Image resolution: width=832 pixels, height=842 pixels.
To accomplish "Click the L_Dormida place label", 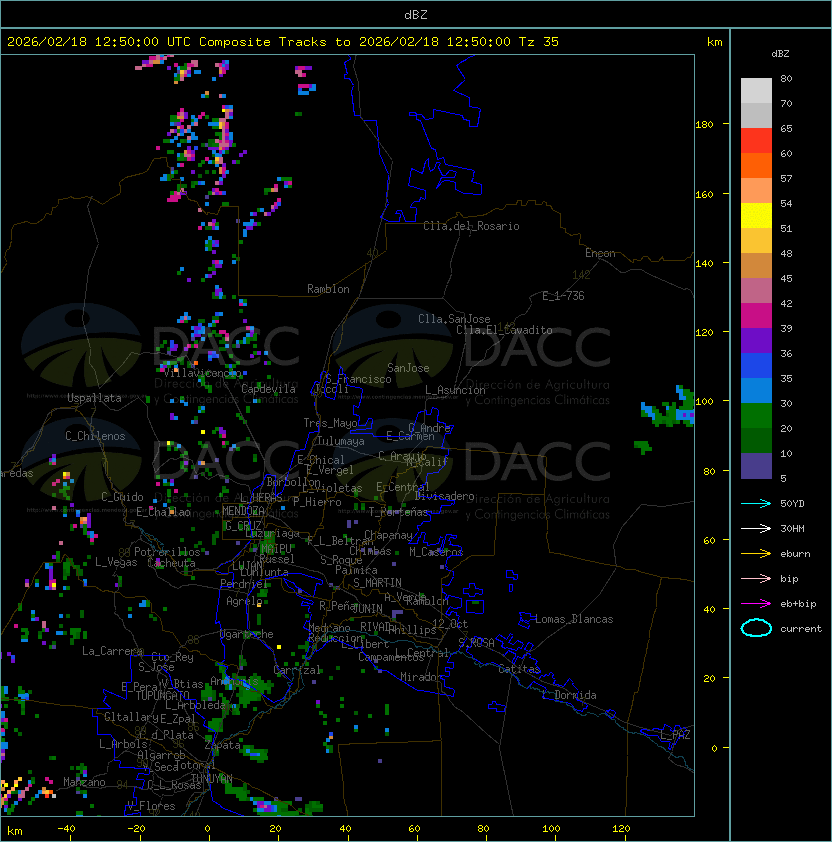I will [x=569, y=695].
